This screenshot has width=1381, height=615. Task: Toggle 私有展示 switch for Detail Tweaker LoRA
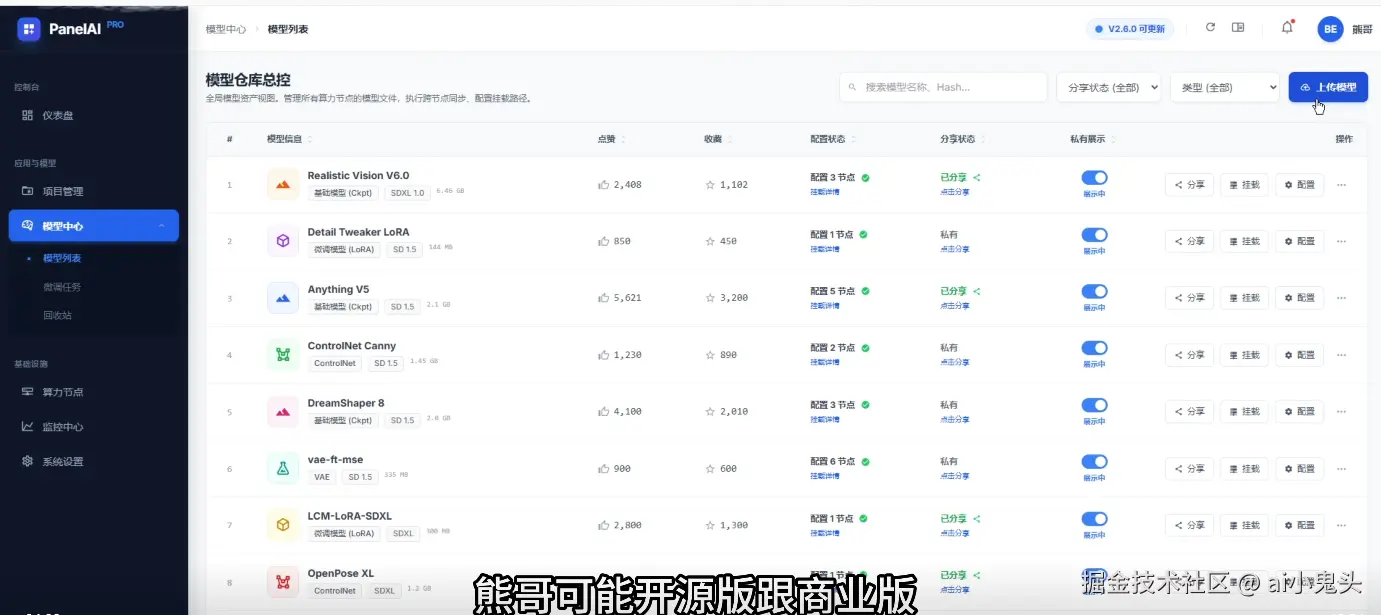tap(1094, 235)
